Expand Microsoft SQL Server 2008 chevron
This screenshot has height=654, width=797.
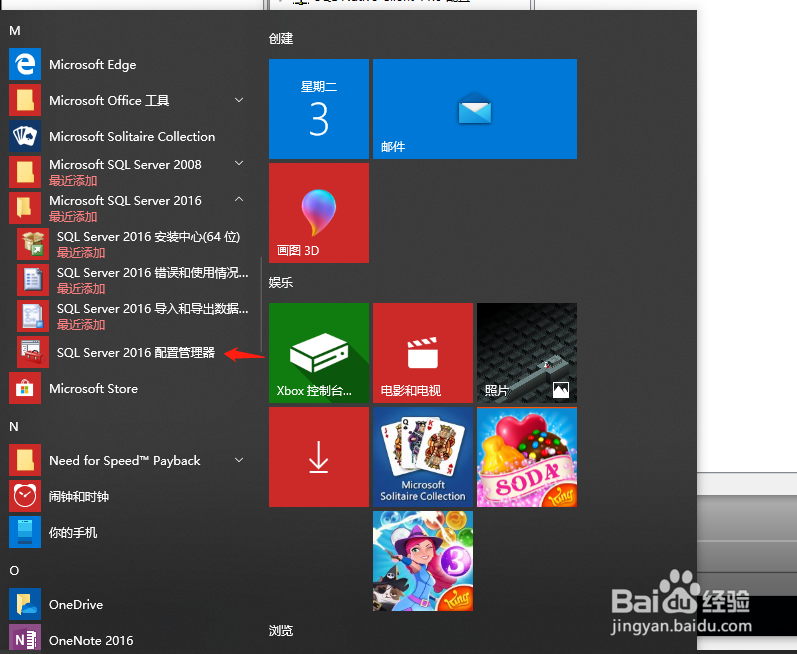[239, 163]
